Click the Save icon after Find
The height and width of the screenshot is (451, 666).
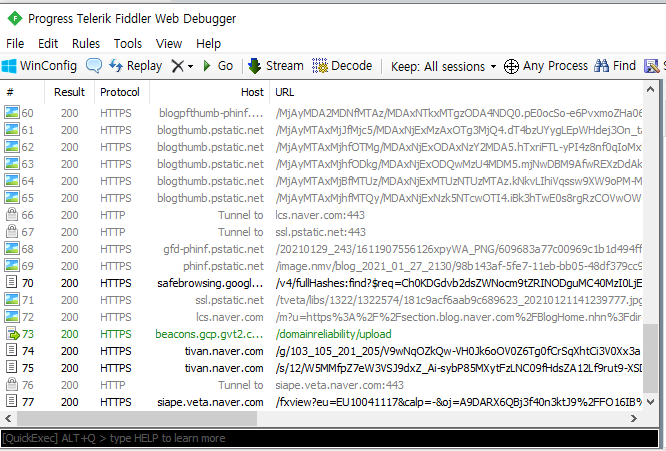[652, 66]
